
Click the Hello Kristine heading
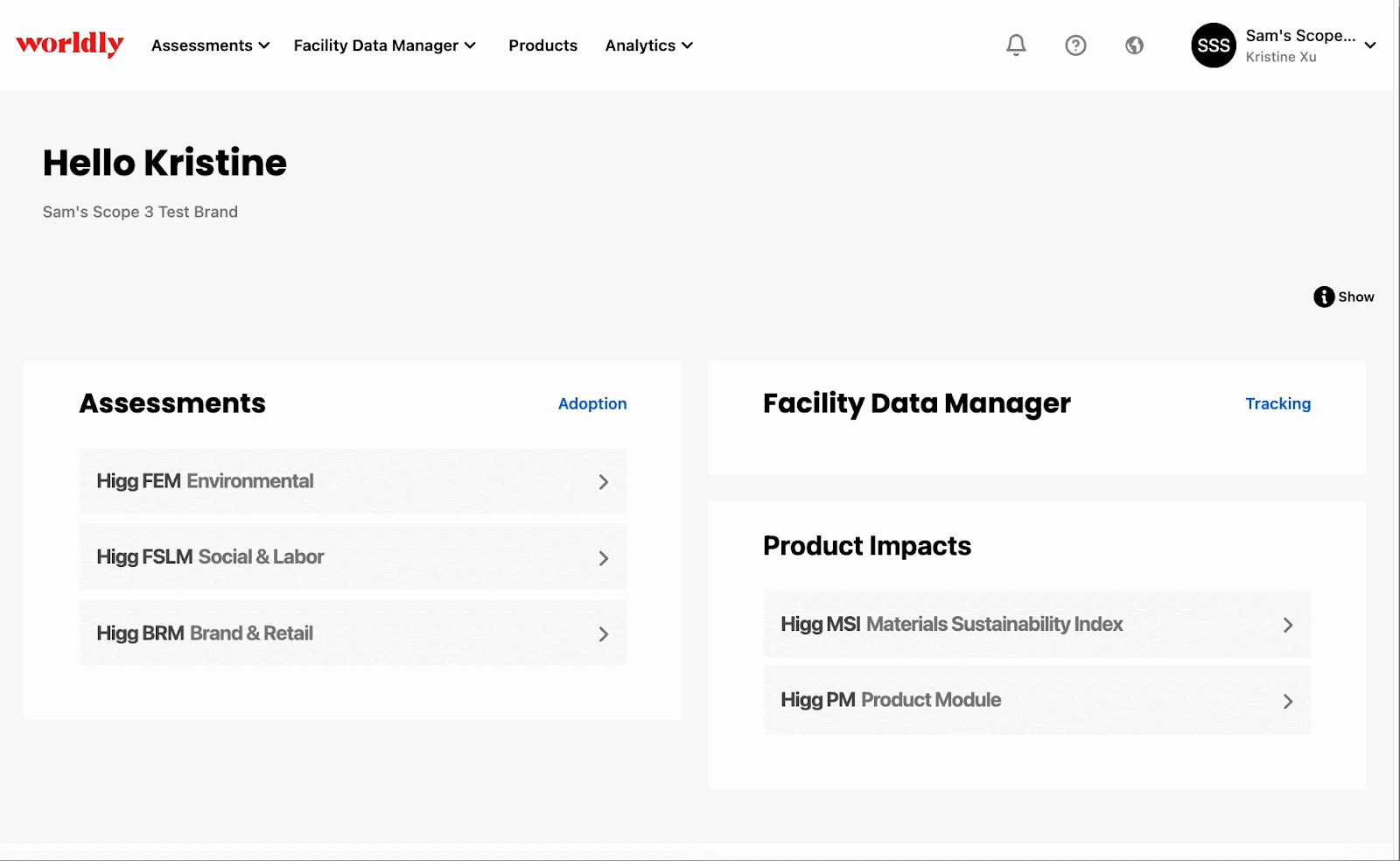click(x=164, y=163)
